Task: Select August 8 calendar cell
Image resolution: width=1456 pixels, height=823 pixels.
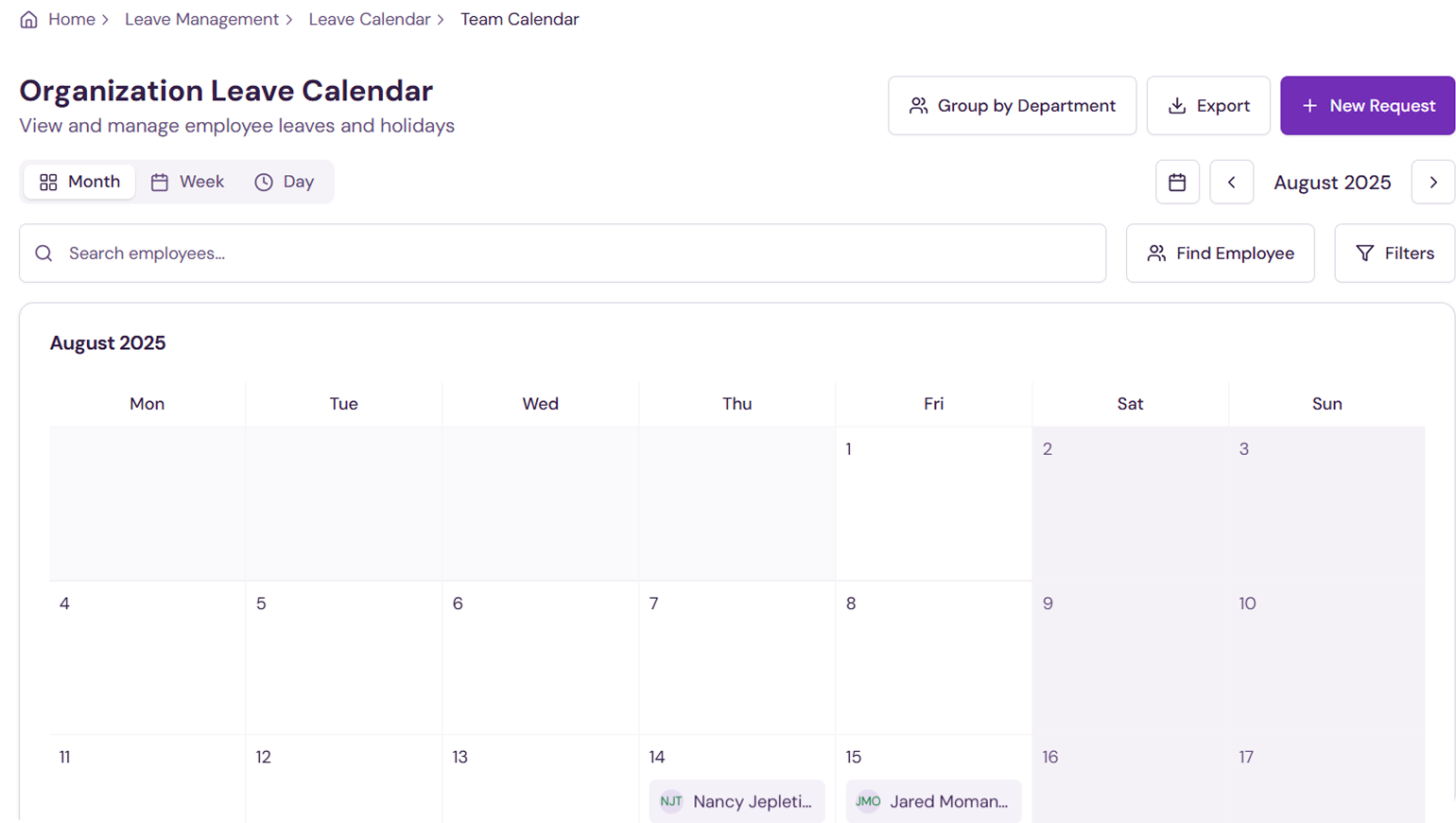Action: point(933,662)
